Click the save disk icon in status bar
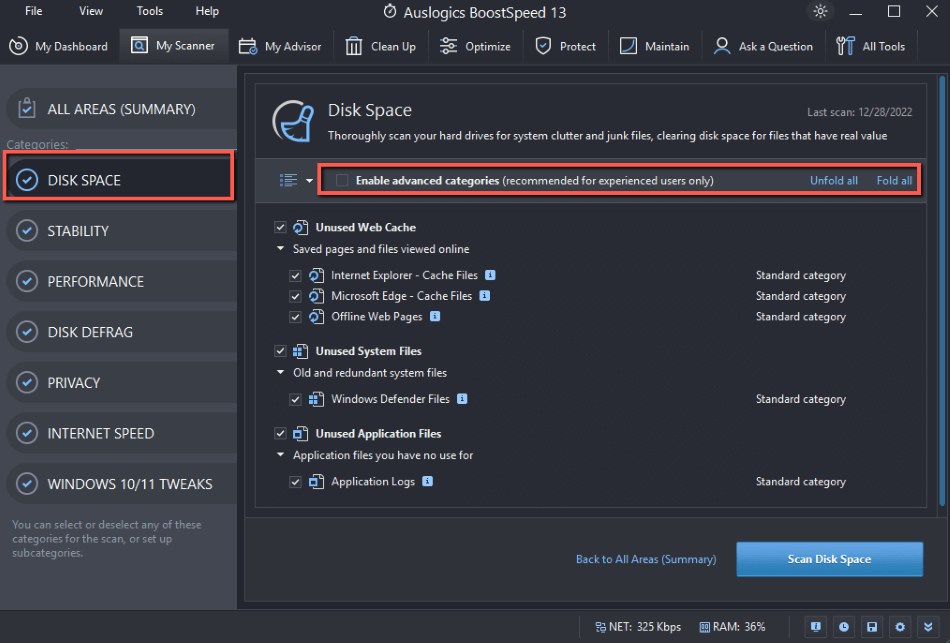This screenshot has width=950, height=643. pos(872,627)
